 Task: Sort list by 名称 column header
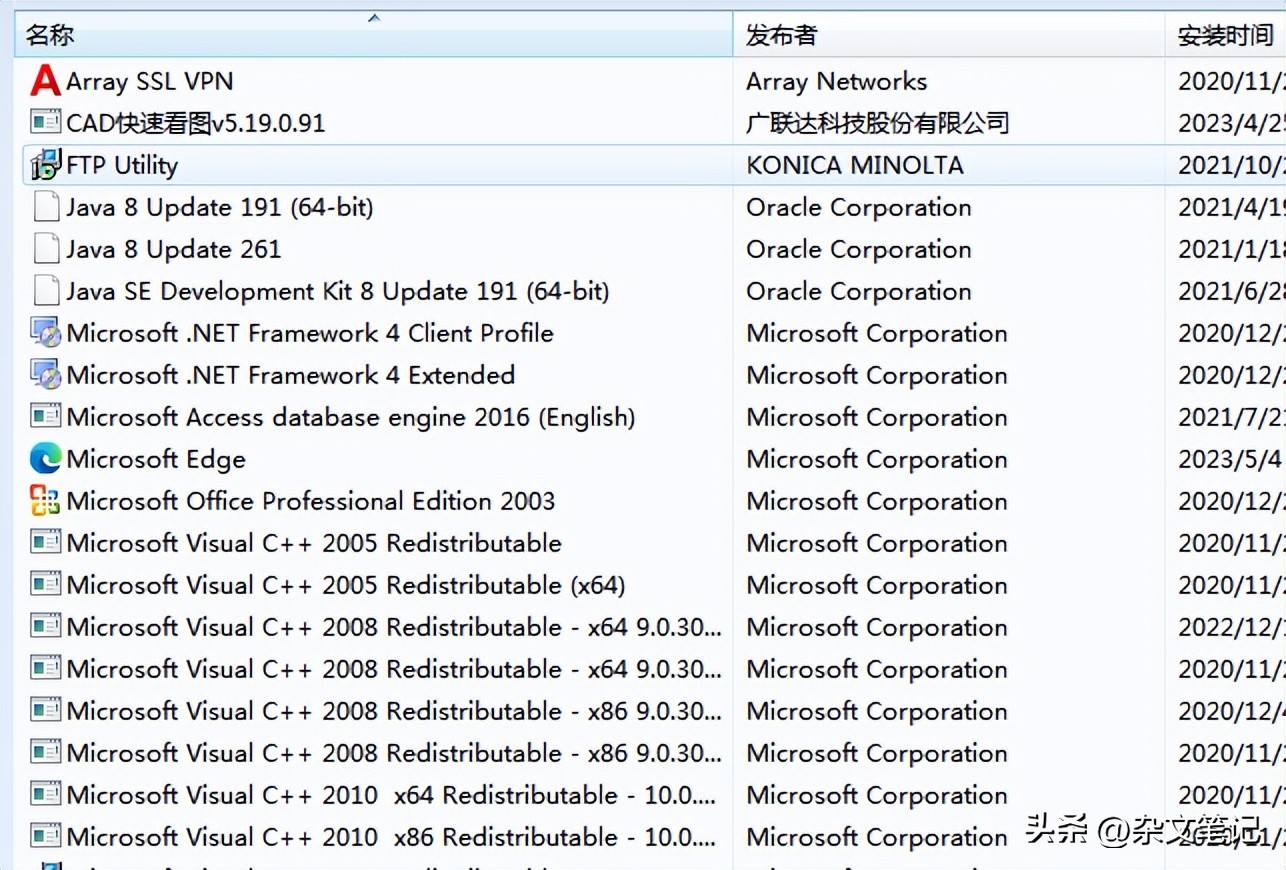click(50, 37)
